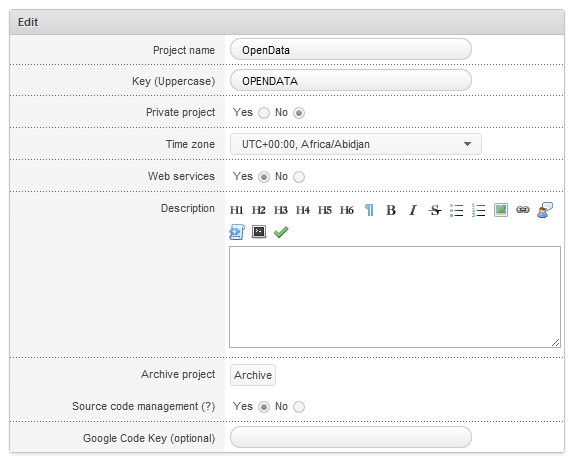Set Private project to Yes
This screenshot has width=574, height=462.
264,113
